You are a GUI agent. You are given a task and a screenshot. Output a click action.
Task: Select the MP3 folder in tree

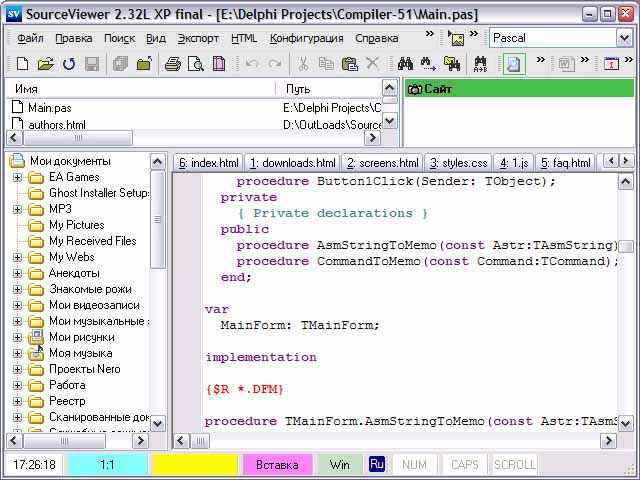60,209
